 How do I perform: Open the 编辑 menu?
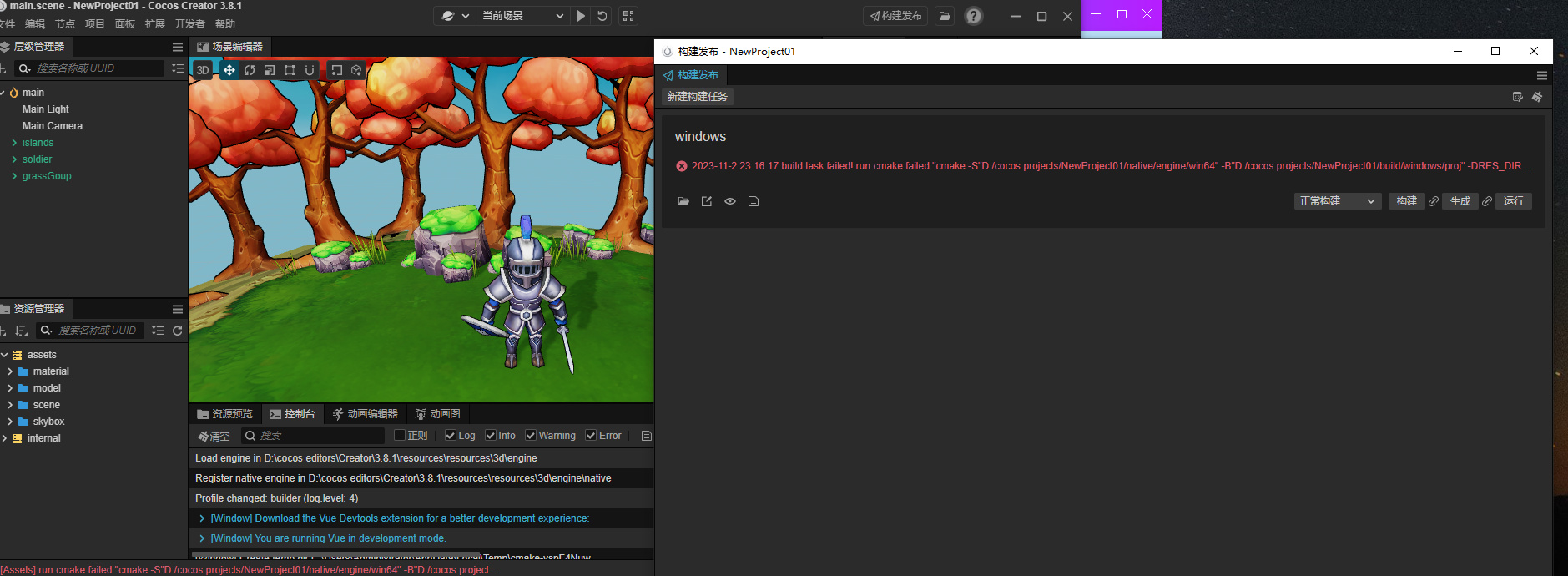tap(35, 24)
